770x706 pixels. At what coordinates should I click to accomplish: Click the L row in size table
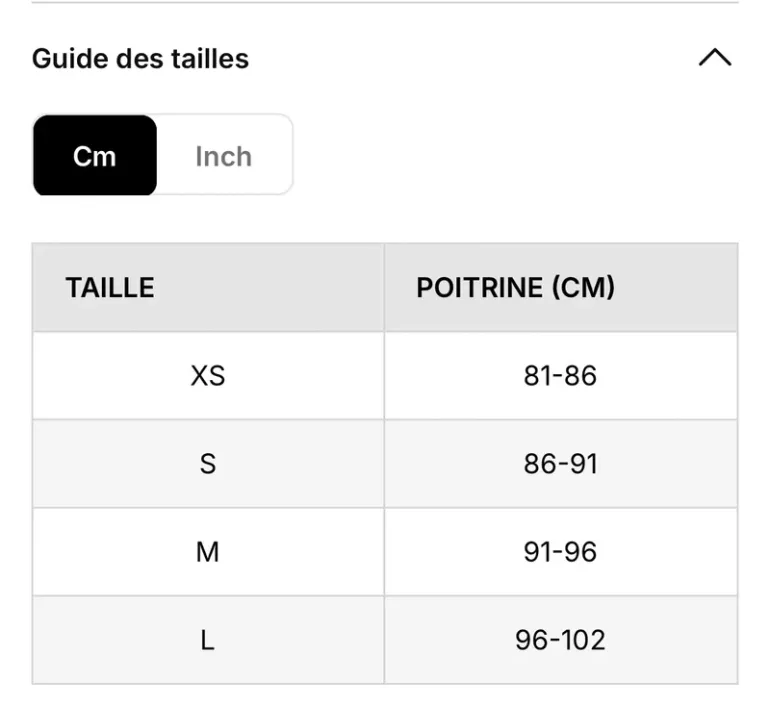click(385, 640)
